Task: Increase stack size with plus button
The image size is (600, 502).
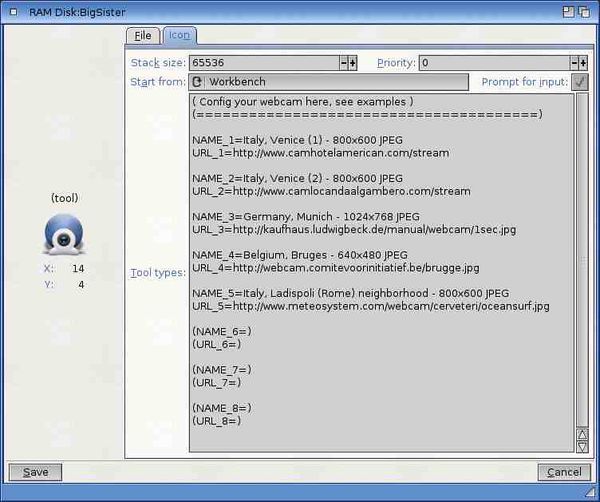Action: 353,63
